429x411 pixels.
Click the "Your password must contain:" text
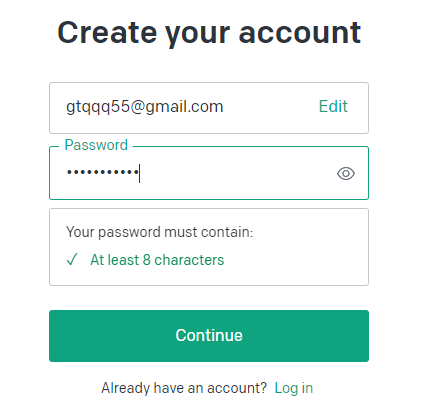[x=159, y=232]
